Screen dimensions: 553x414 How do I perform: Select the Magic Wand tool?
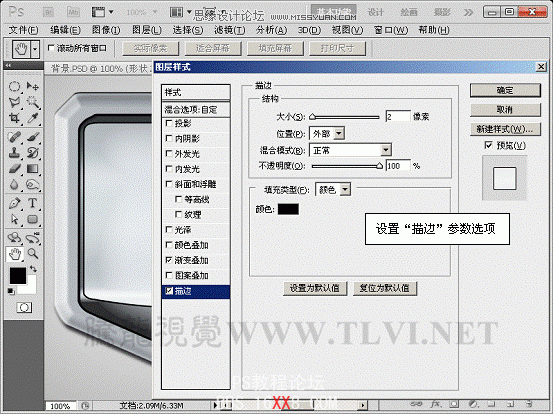[x=32, y=102]
